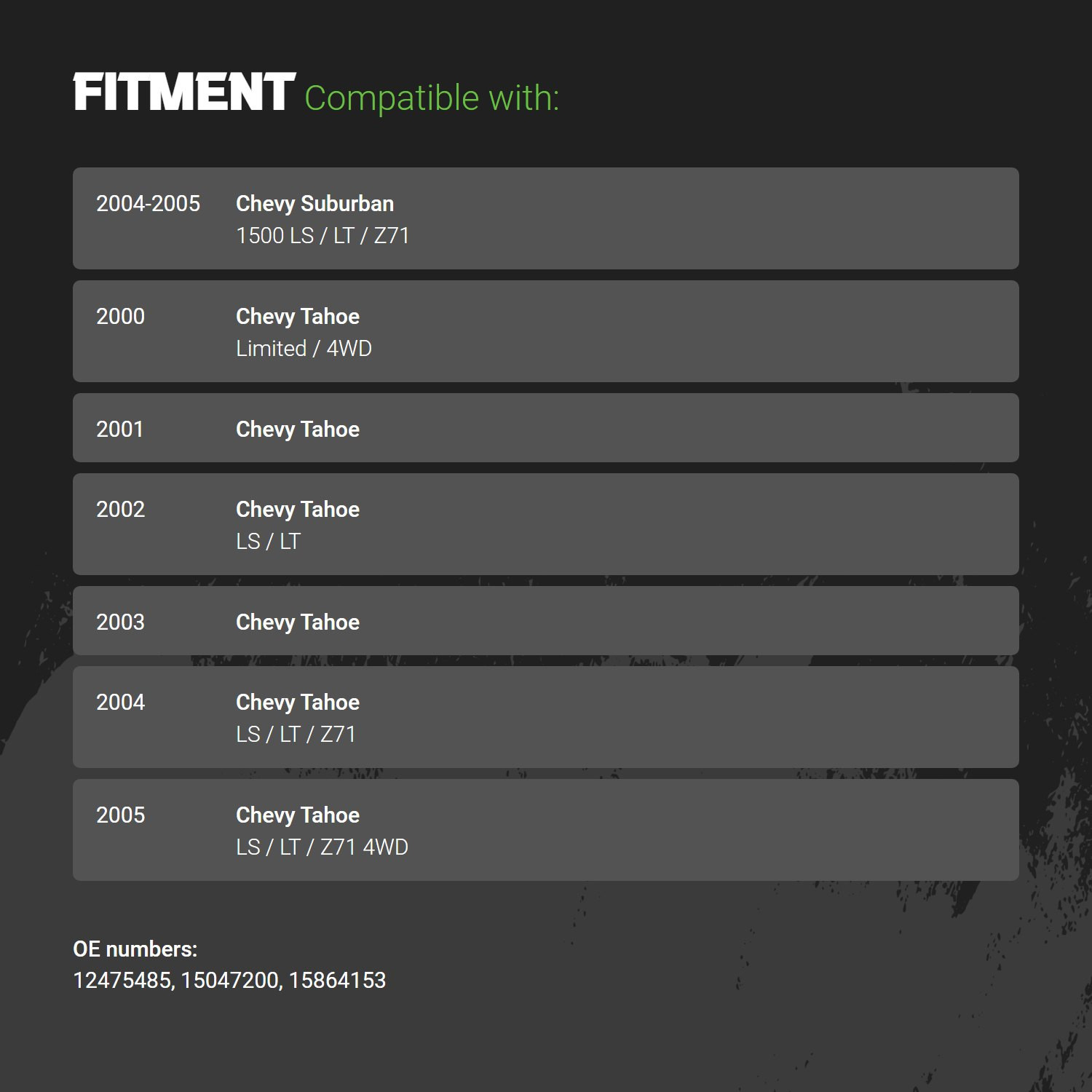Click the 'Limited / 4WD' trim text

click(304, 349)
